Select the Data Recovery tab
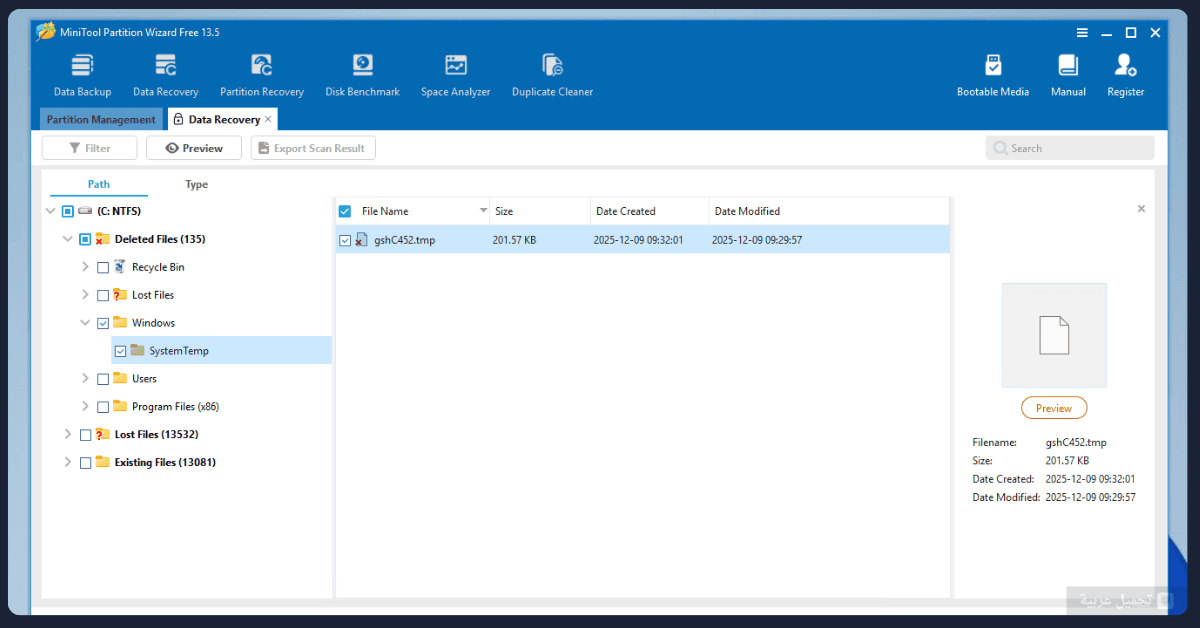Screen dimensions: 1200x628 coord(224,119)
